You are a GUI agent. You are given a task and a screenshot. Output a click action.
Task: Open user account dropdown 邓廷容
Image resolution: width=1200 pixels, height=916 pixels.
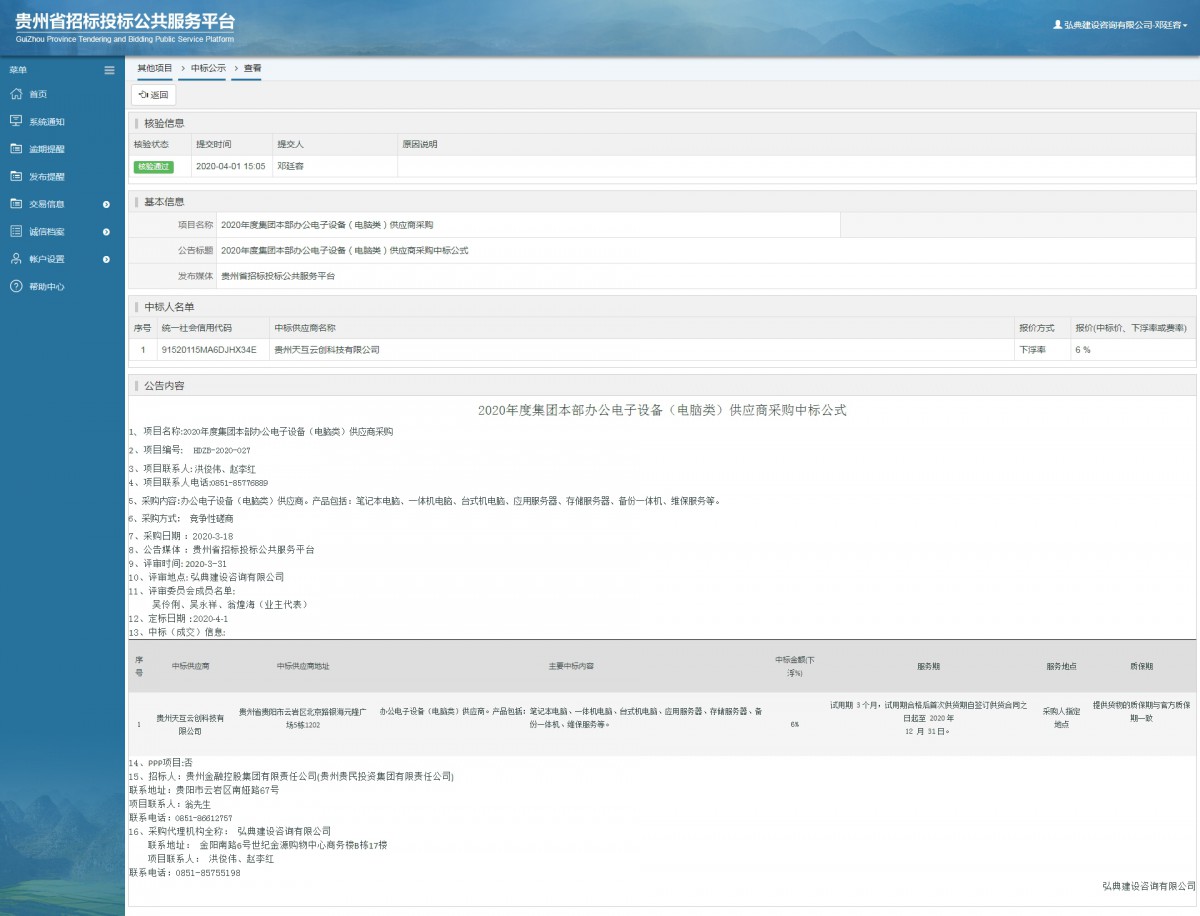1121,25
